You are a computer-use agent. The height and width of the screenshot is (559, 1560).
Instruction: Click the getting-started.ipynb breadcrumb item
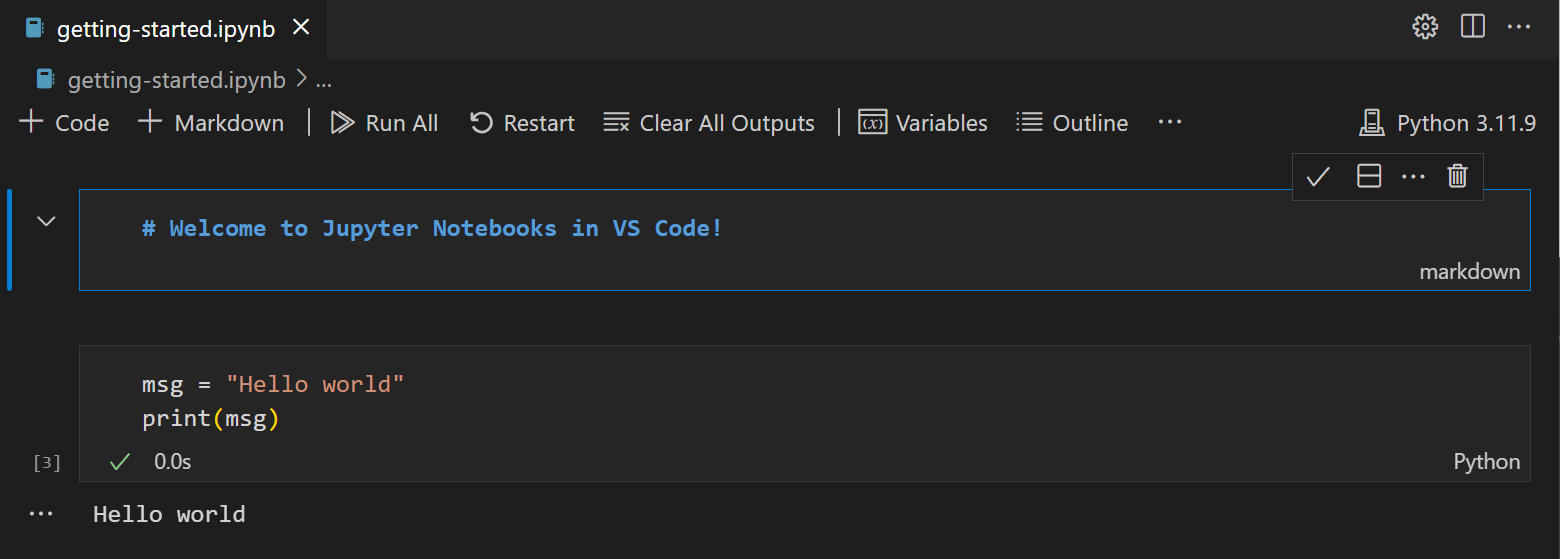point(176,80)
